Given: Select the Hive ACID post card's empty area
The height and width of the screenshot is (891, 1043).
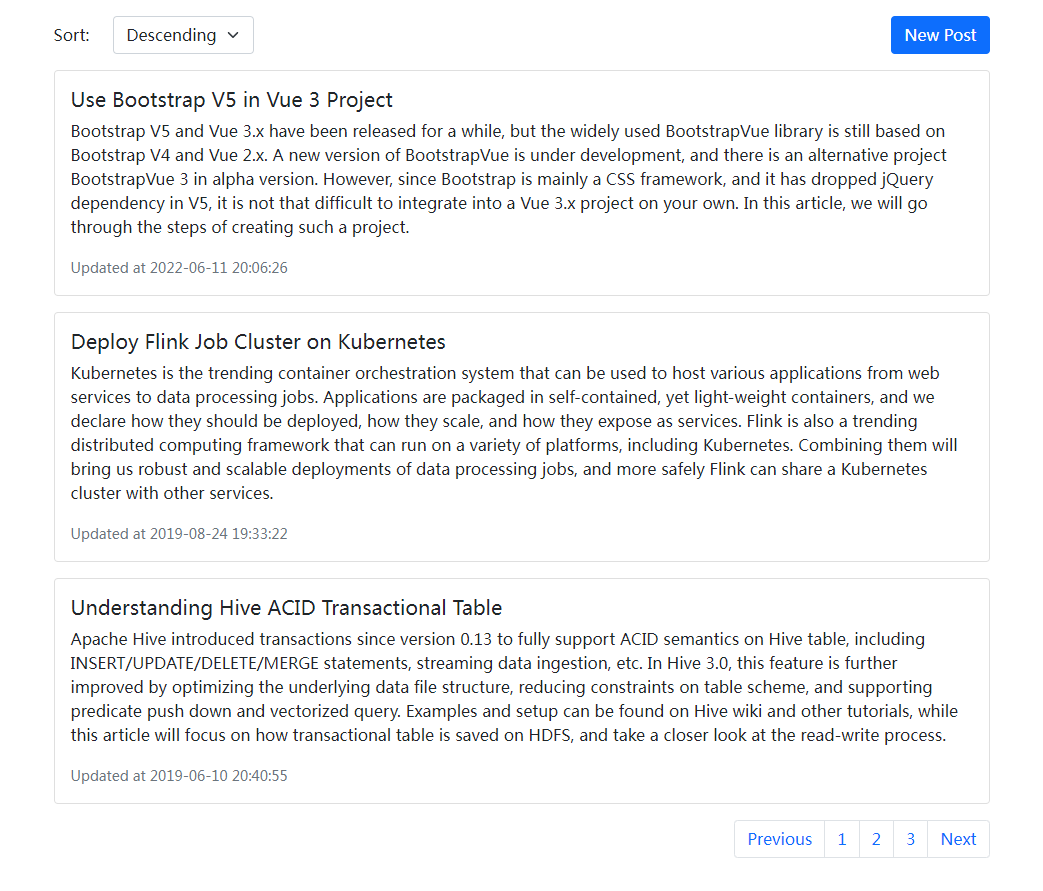Looking at the screenshot, I should (700, 778).
